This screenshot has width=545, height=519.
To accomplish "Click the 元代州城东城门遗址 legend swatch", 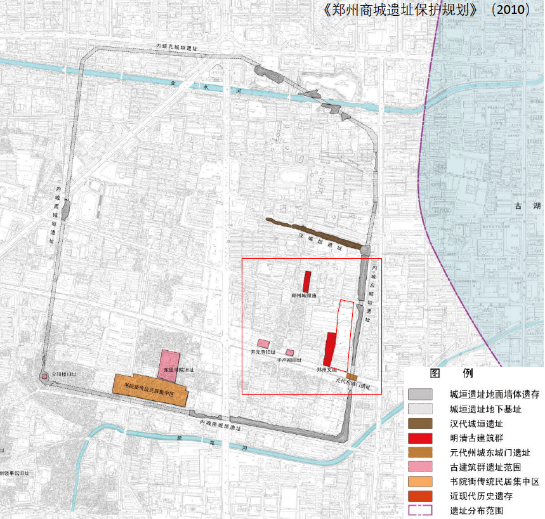I will tap(421, 452).
